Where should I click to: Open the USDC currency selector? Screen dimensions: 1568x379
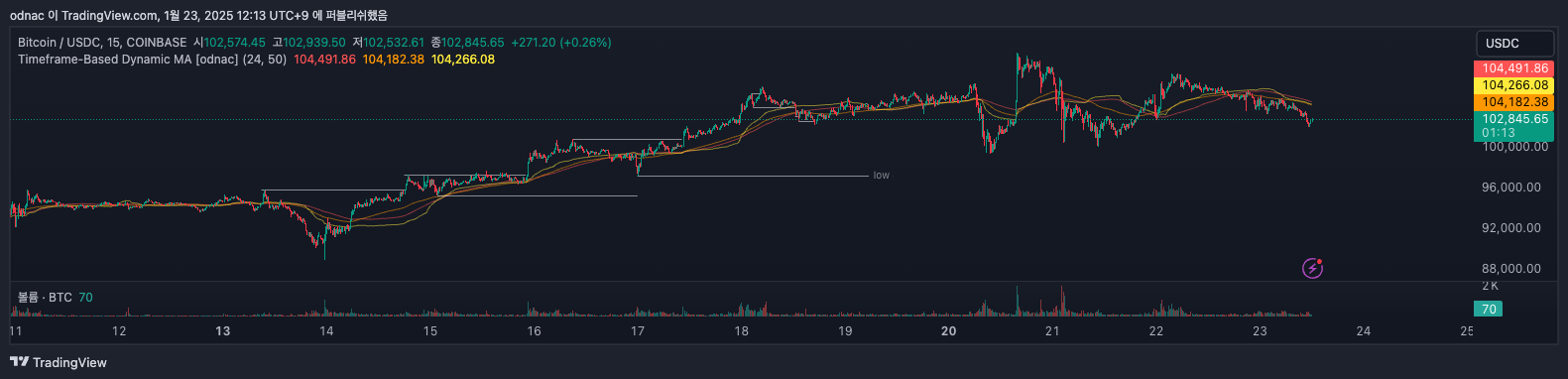click(x=1514, y=43)
